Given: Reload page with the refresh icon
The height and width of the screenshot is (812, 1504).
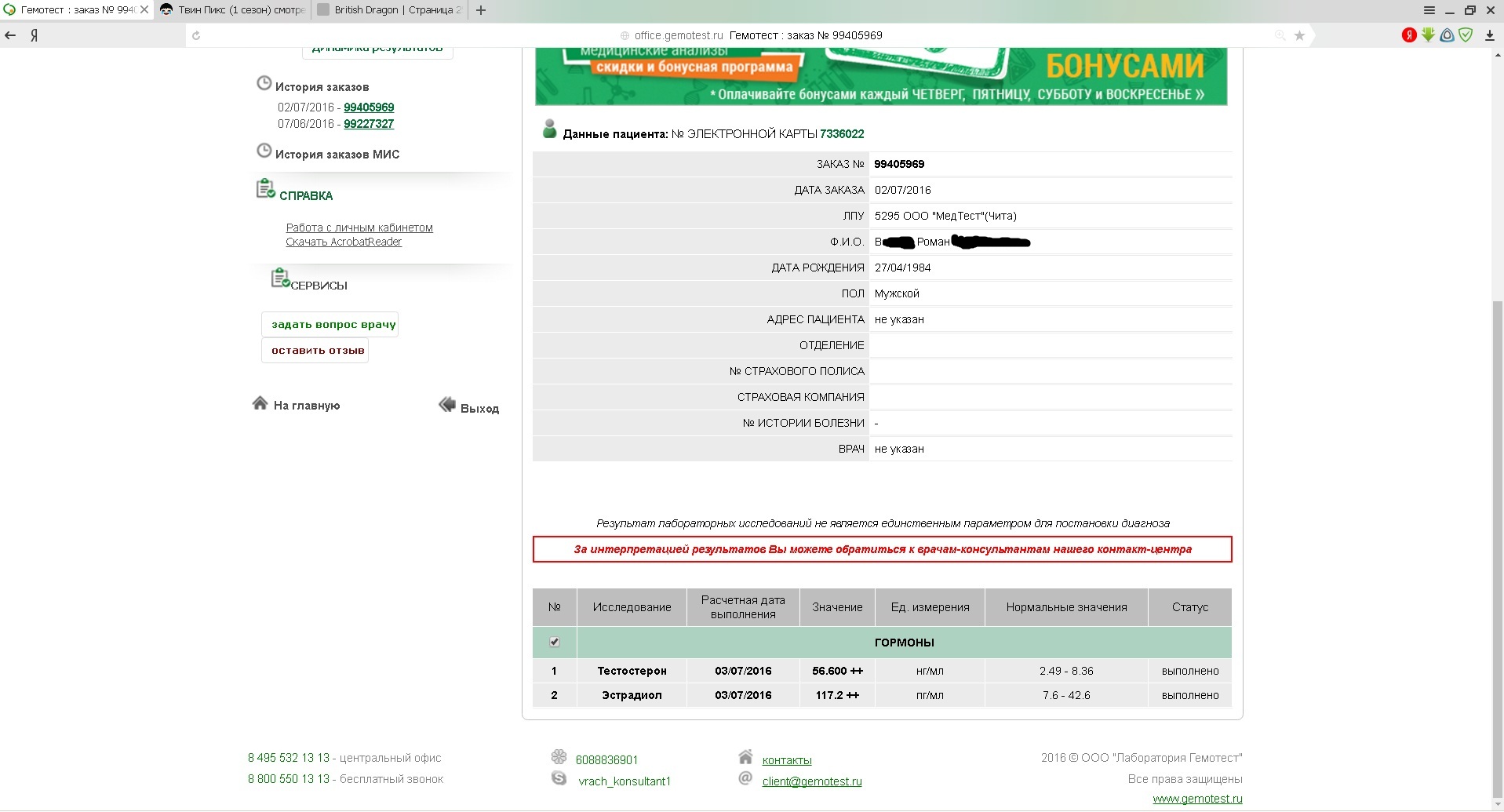Looking at the screenshot, I should point(196,35).
